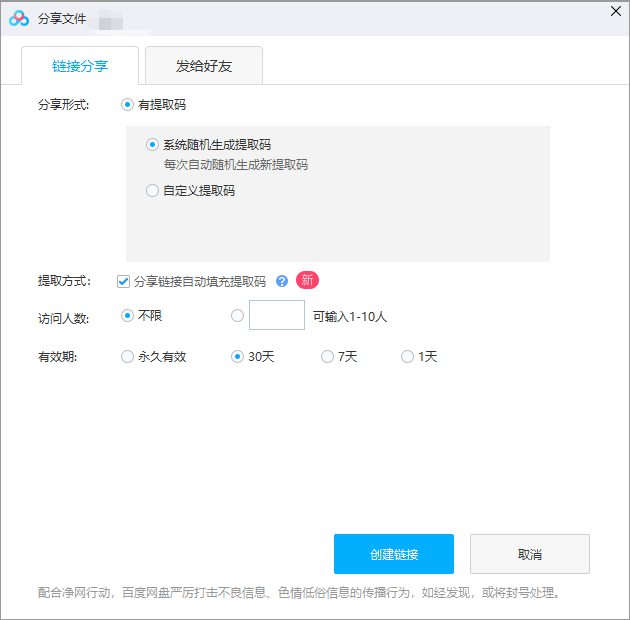Screen dimensions: 630x620
Task: Click the red 新 badge icon
Action: 307,280
